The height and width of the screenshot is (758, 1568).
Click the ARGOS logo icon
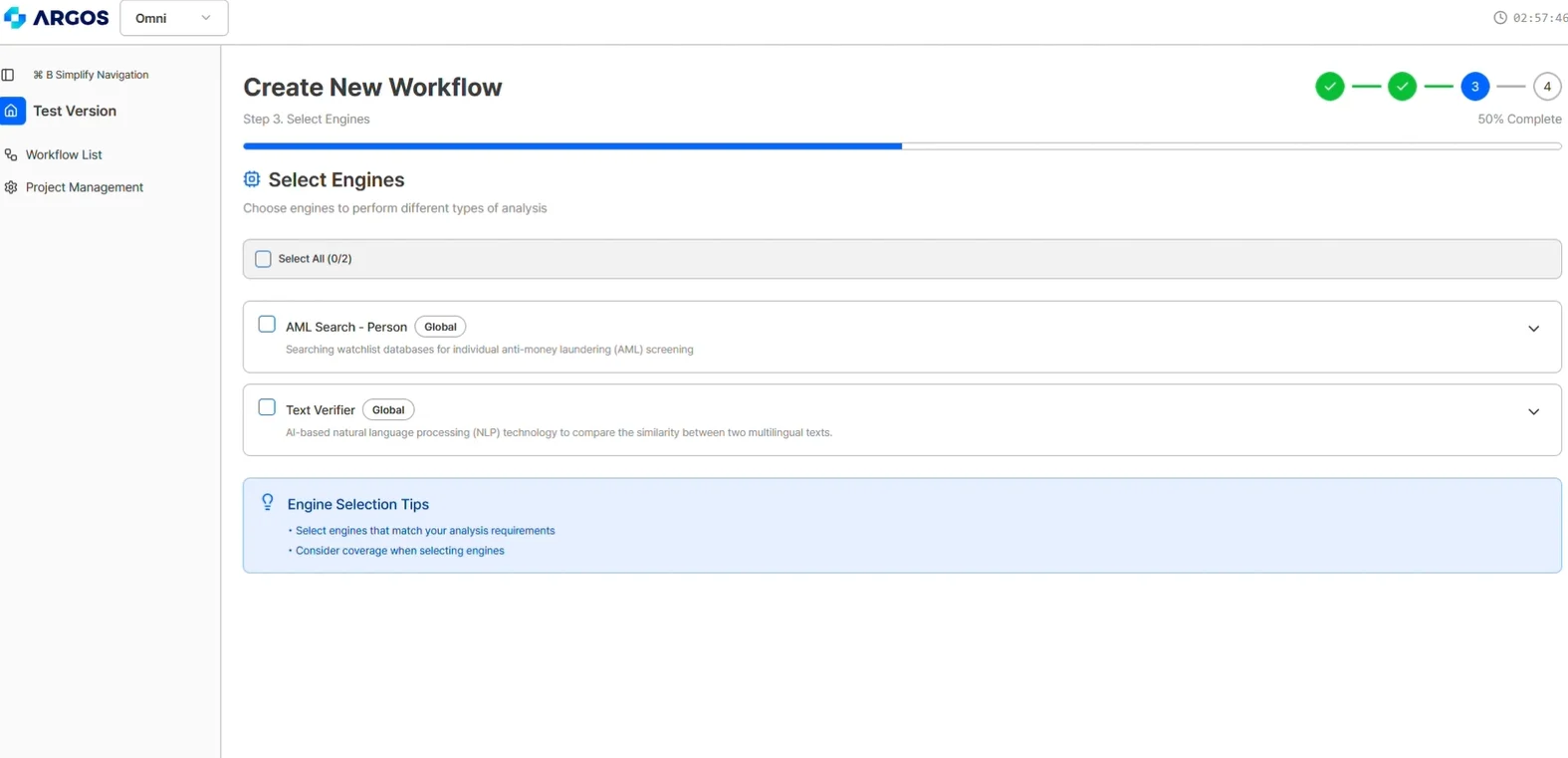click(x=15, y=18)
